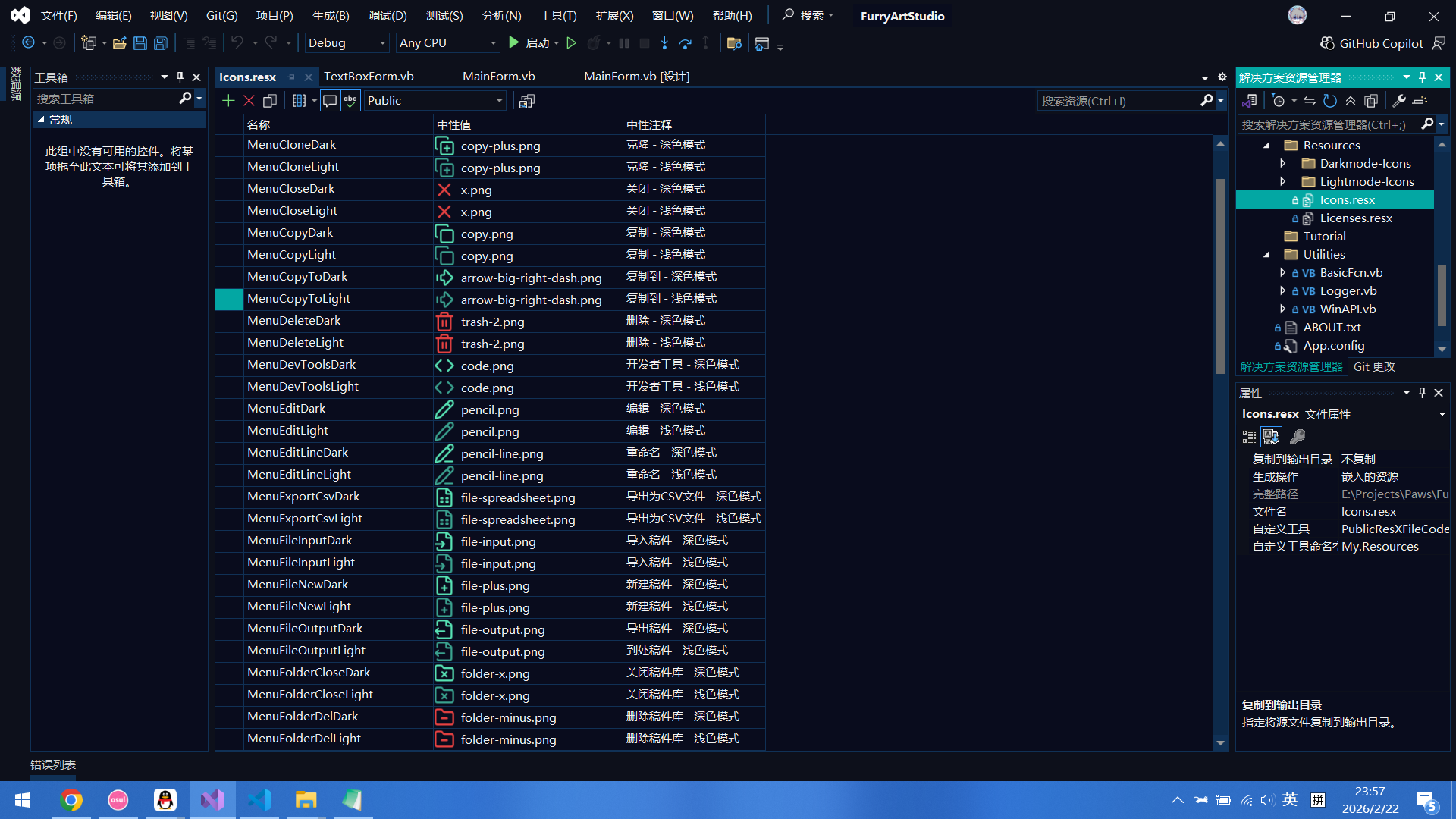
Task: Toggle the show comments column button
Action: coord(330,100)
